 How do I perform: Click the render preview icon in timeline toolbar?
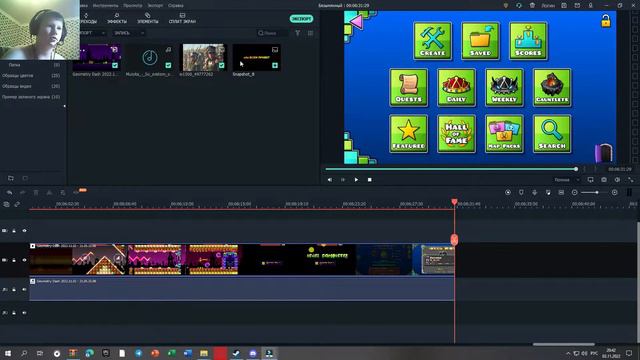[x=508, y=193]
